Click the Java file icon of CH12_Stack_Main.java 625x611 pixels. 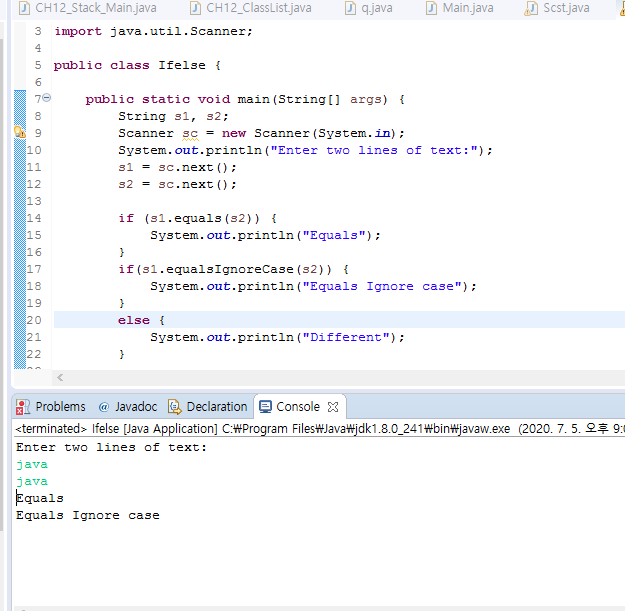25,8
